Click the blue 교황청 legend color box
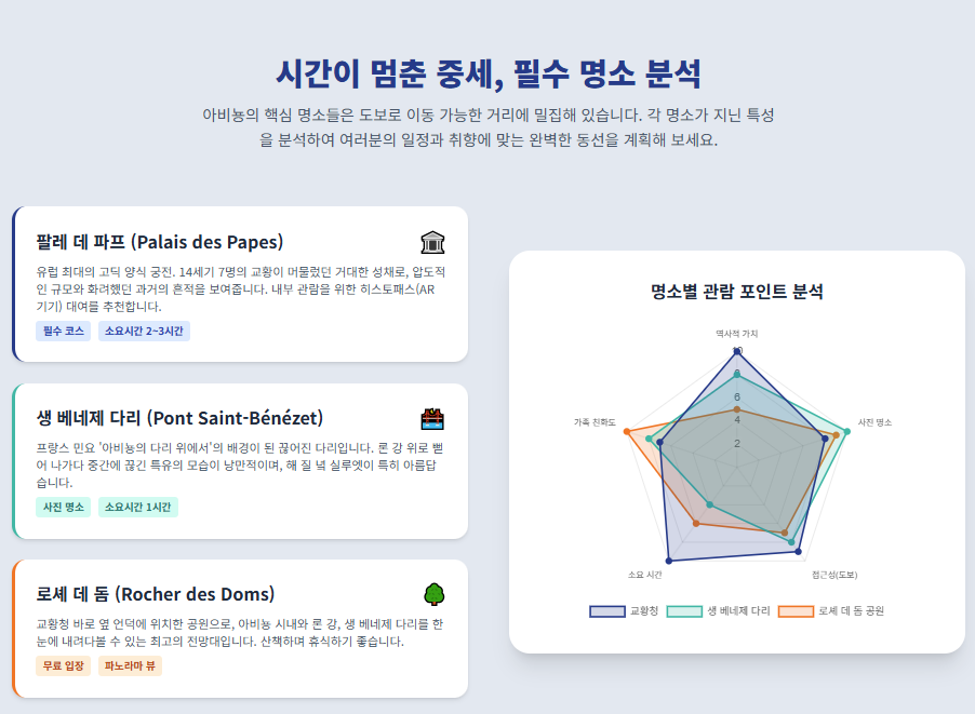 pyautogui.click(x=607, y=611)
